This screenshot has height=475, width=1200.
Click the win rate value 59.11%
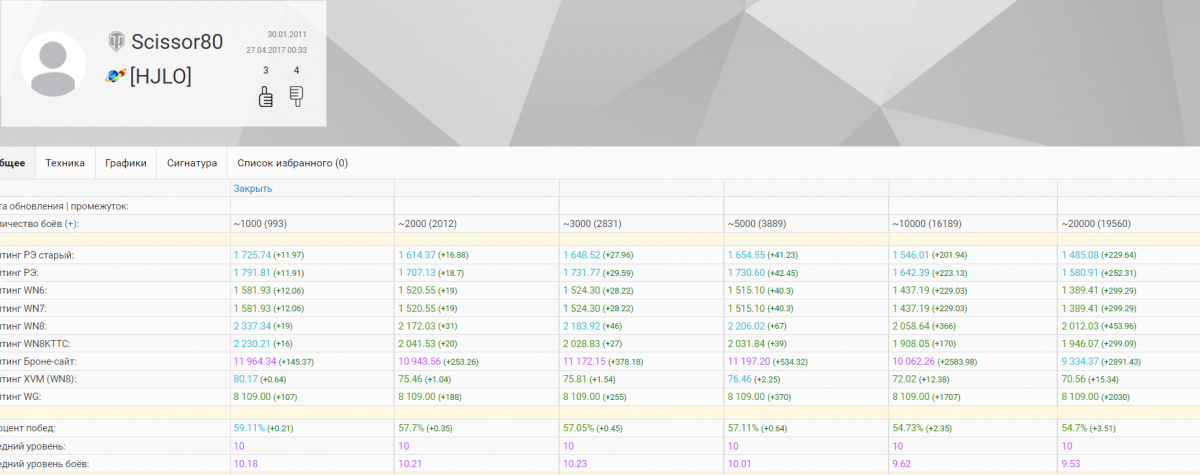tap(249, 428)
